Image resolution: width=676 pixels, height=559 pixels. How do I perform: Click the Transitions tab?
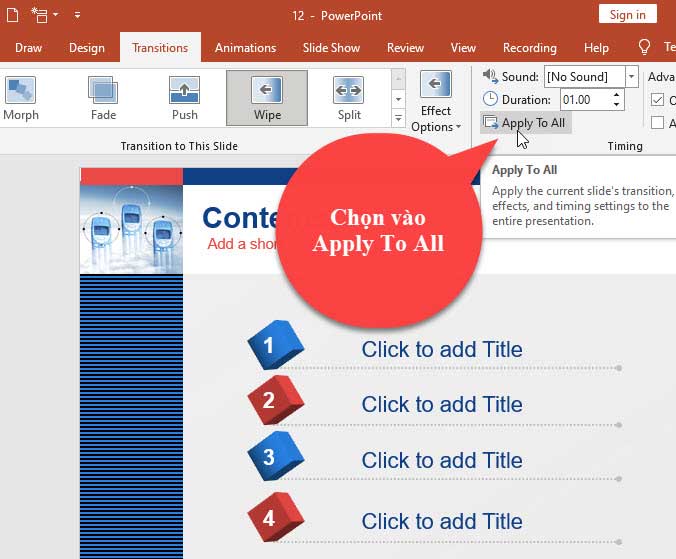[x=160, y=47]
